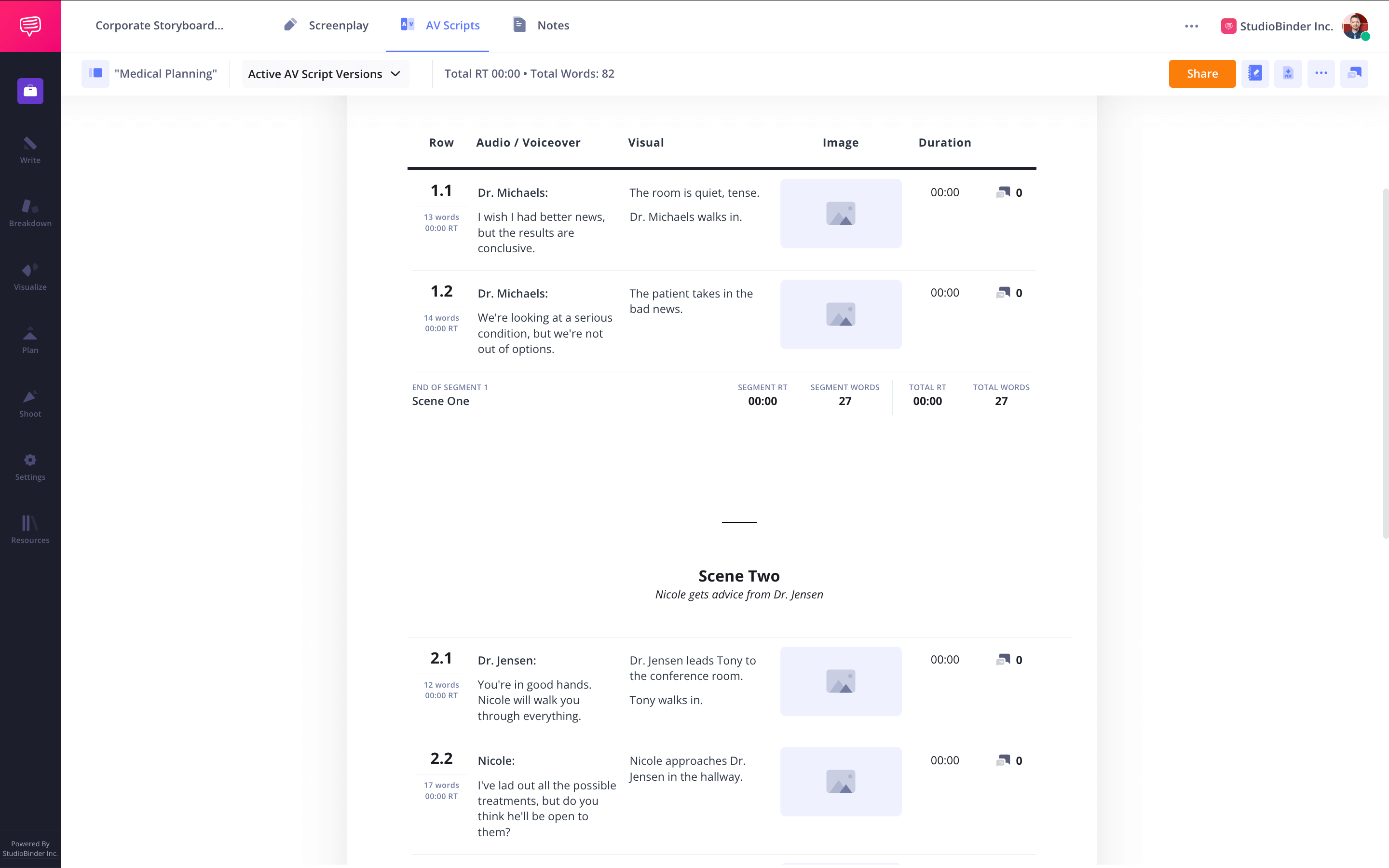The image size is (1389, 868).
Task: Select the Visualize panel icon
Action: pyautogui.click(x=30, y=270)
